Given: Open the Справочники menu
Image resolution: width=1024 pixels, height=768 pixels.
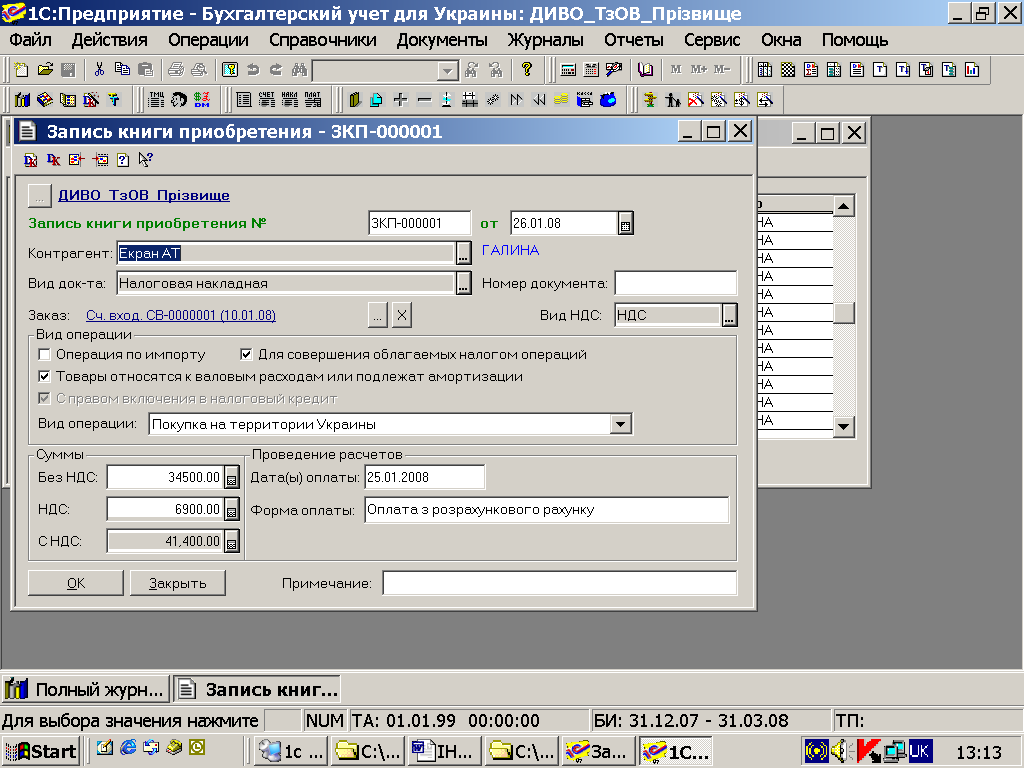Looking at the screenshot, I should (x=323, y=40).
